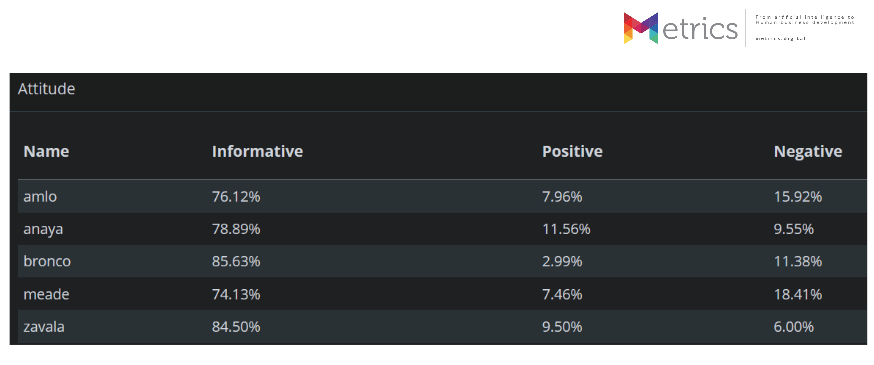Select the Attitude panel title

point(46,89)
